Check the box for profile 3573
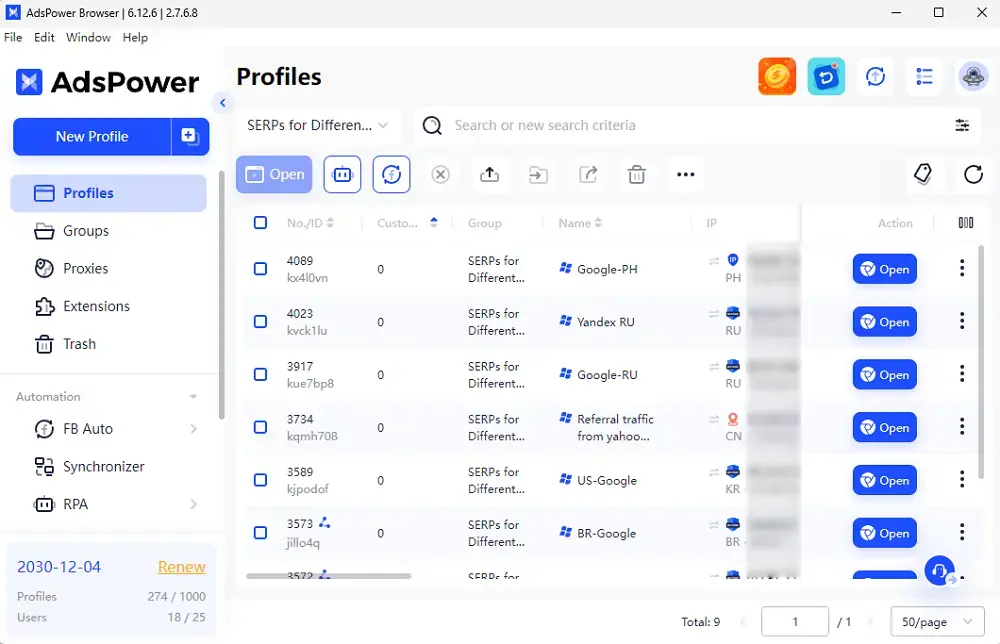The image size is (1000, 644). coord(260,532)
